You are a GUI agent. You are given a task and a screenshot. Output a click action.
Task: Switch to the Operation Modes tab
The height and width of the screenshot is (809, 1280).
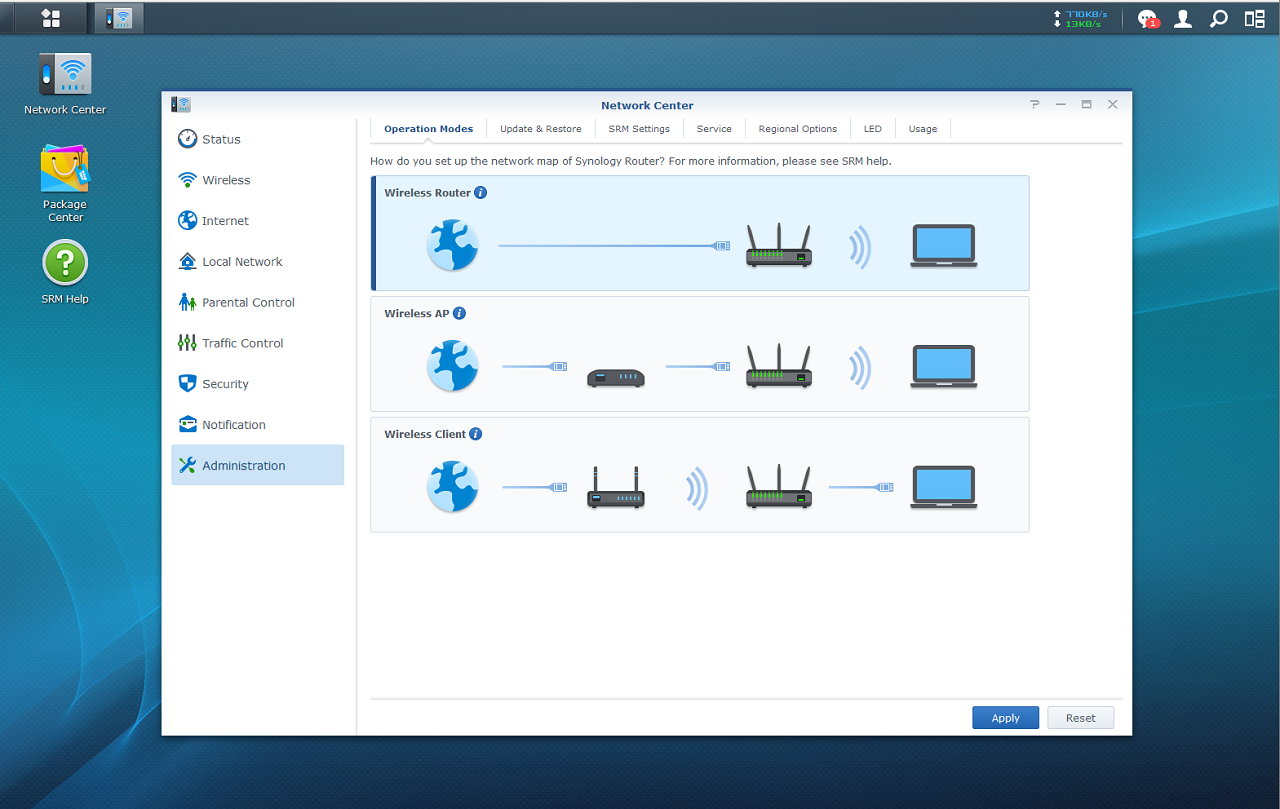point(429,129)
